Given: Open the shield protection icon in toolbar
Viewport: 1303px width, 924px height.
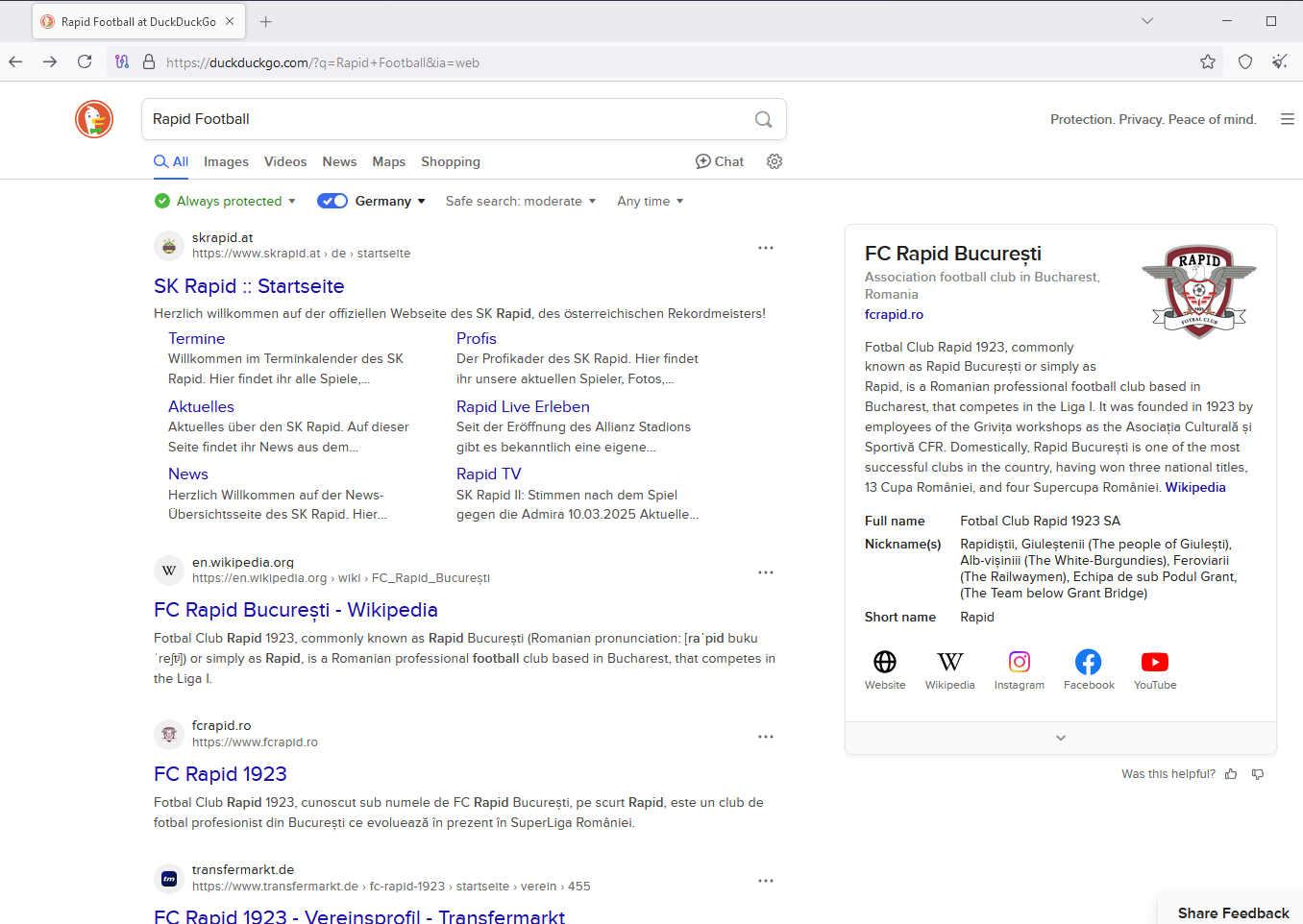Looking at the screenshot, I should click(x=1245, y=61).
